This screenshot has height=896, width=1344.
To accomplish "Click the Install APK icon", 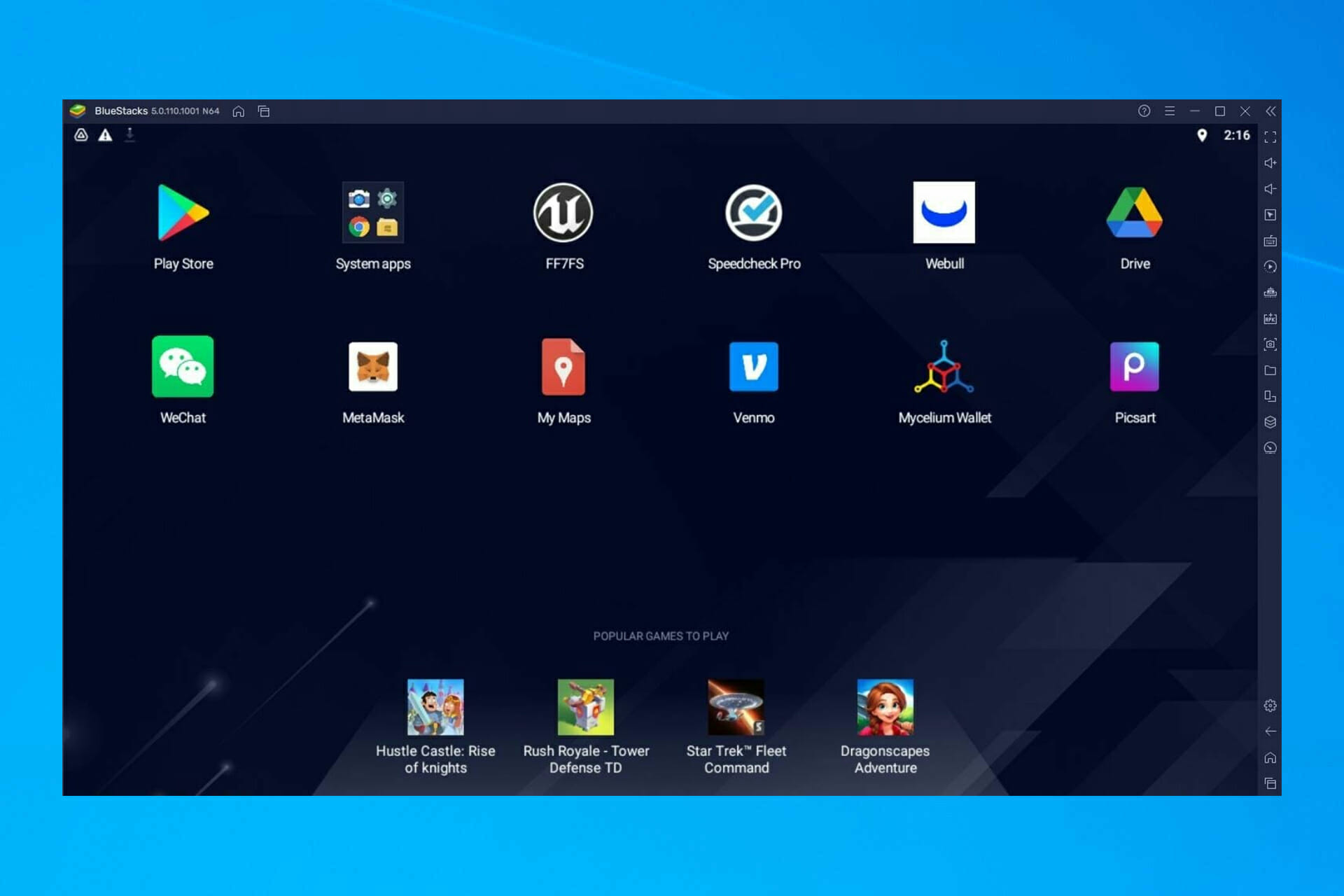I will 1270,318.
